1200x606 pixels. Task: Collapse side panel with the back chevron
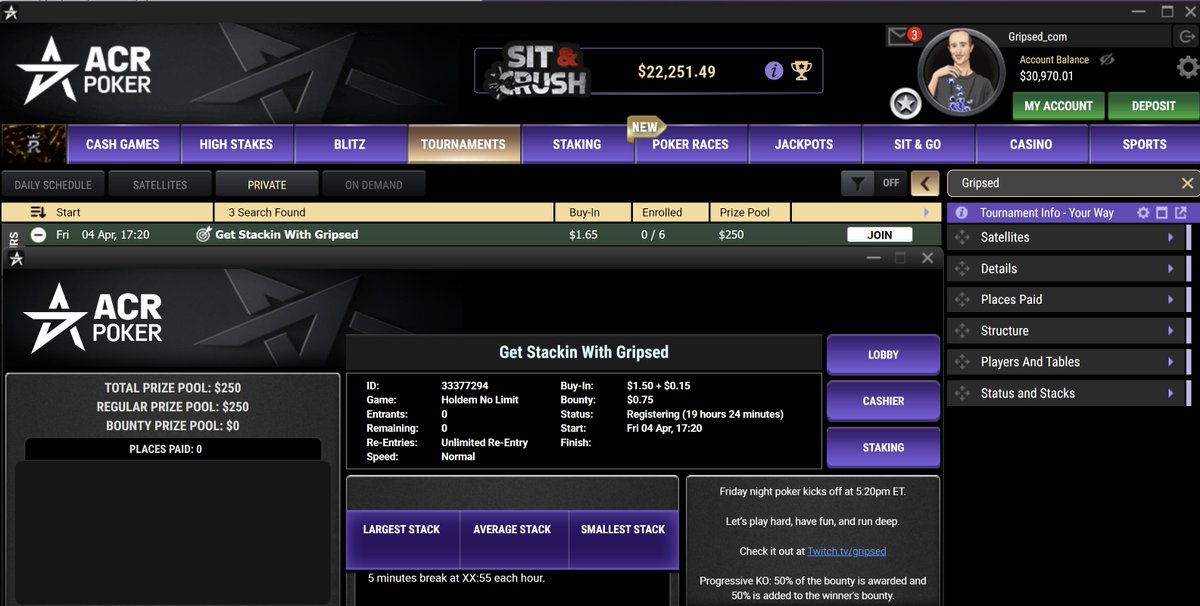[x=926, y=184]
